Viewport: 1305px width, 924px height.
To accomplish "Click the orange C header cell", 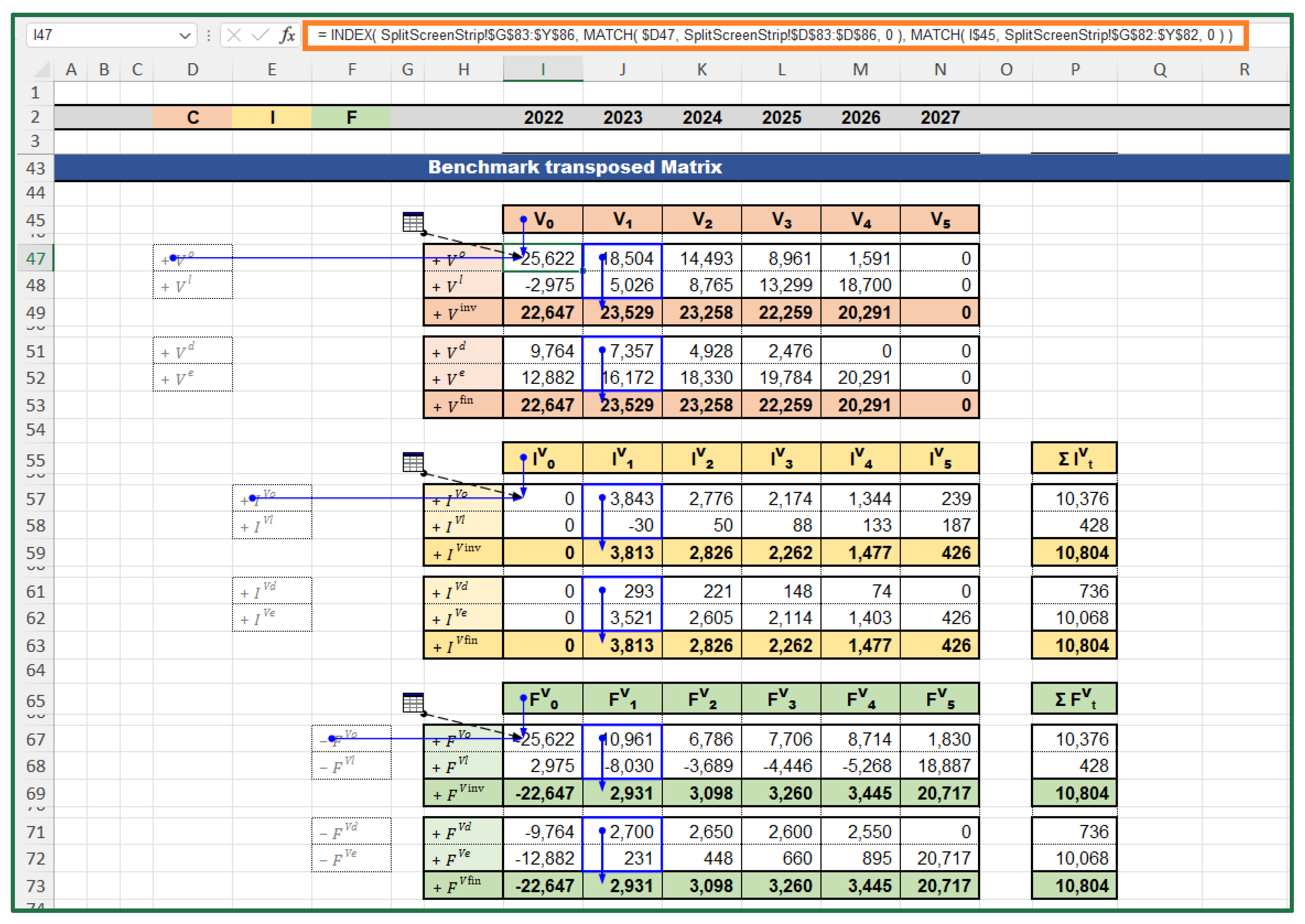I will (192, 117).
